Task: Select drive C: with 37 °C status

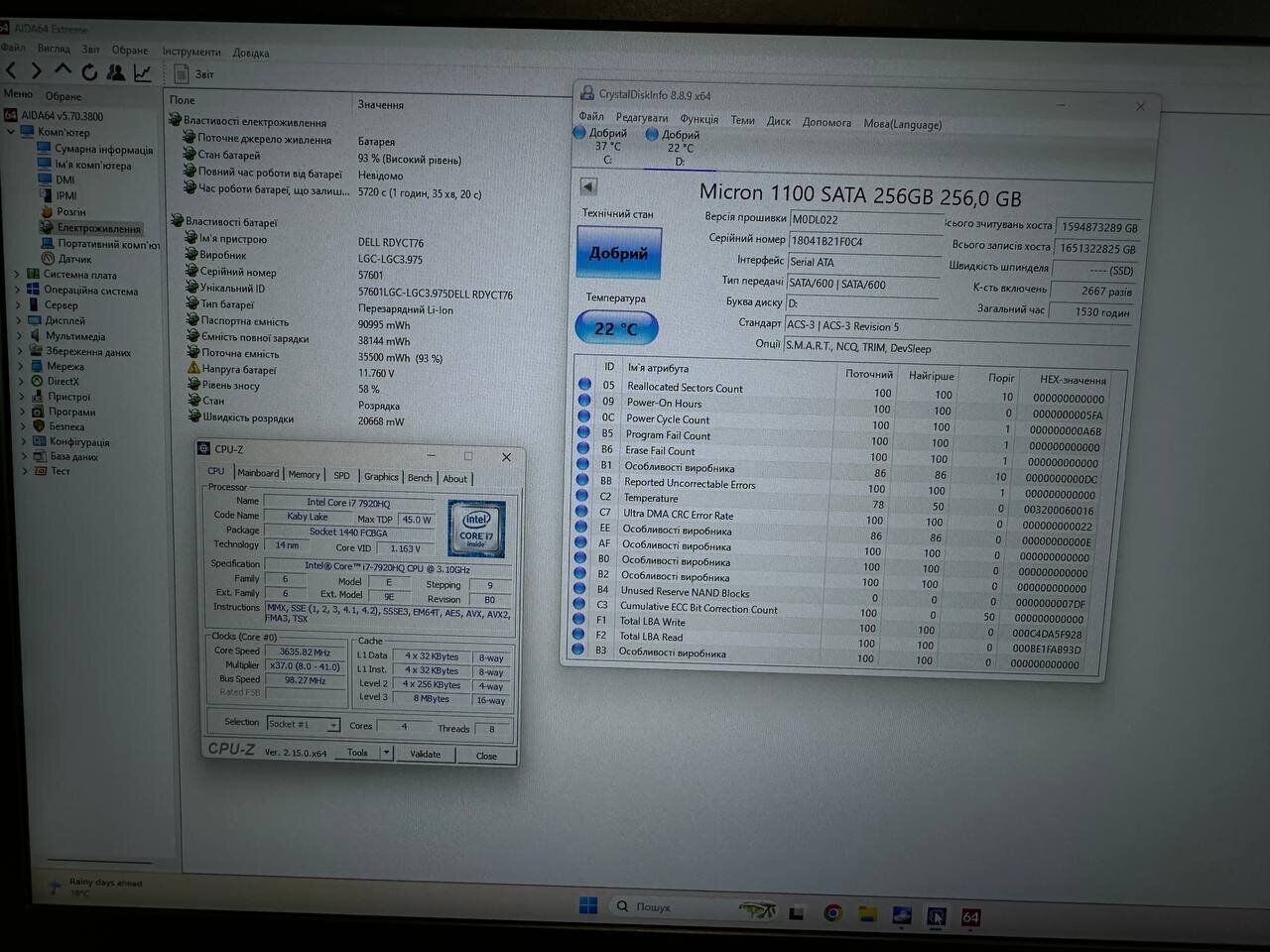Action: 605,146
